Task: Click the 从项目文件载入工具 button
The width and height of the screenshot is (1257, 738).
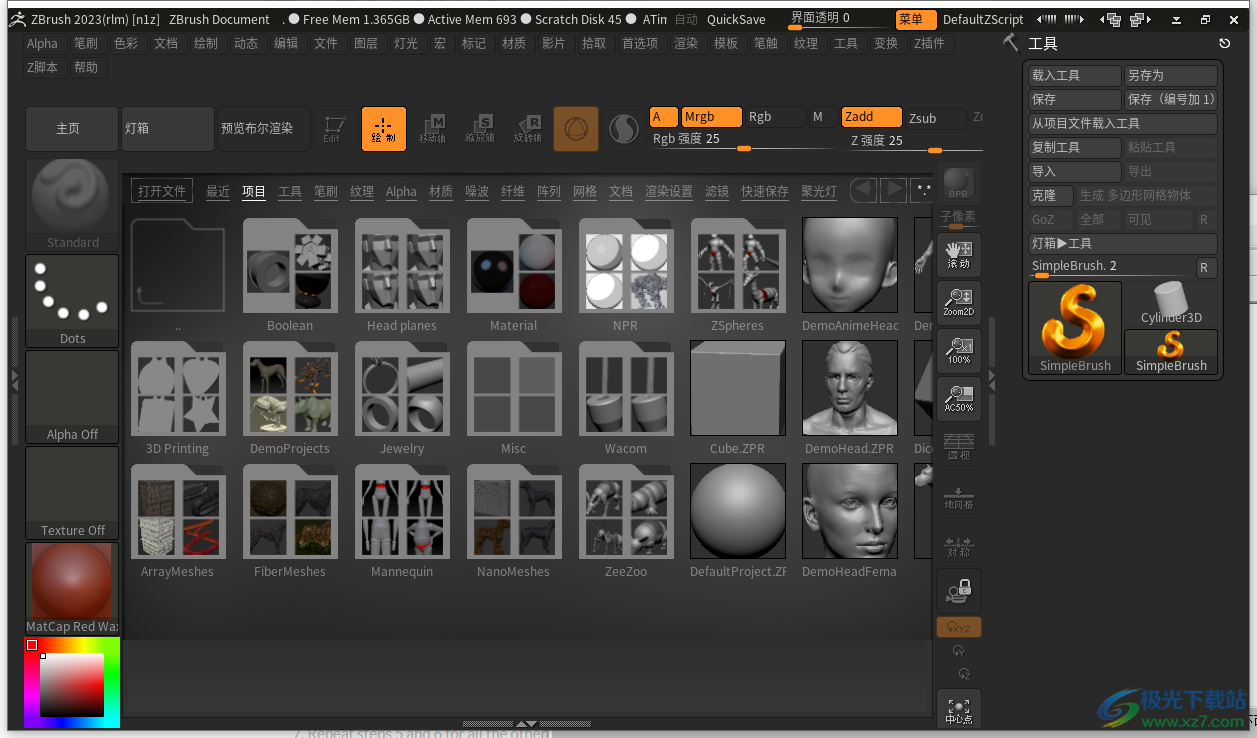Action: coord(1123,124)
